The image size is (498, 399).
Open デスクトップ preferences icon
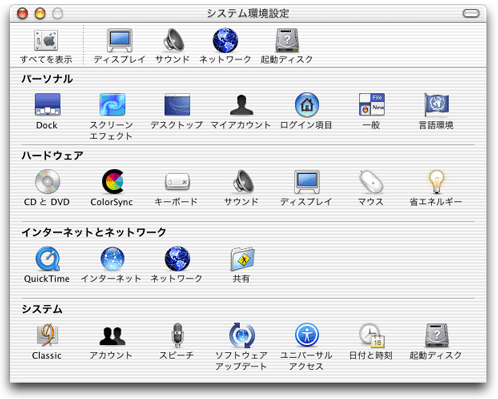pyautogui.click(x=177, y=104)
